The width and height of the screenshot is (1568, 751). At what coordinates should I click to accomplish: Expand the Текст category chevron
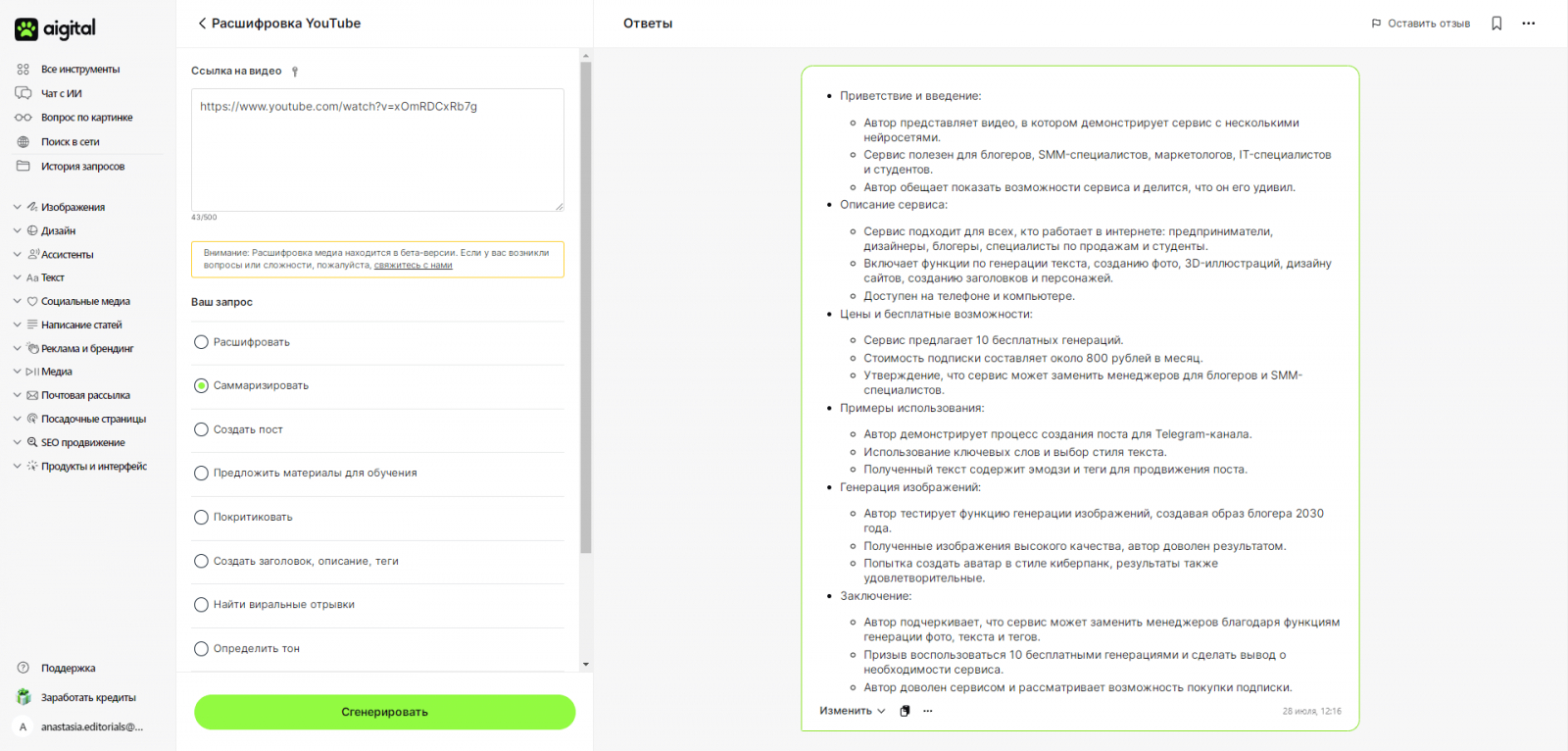click(17, 277)
